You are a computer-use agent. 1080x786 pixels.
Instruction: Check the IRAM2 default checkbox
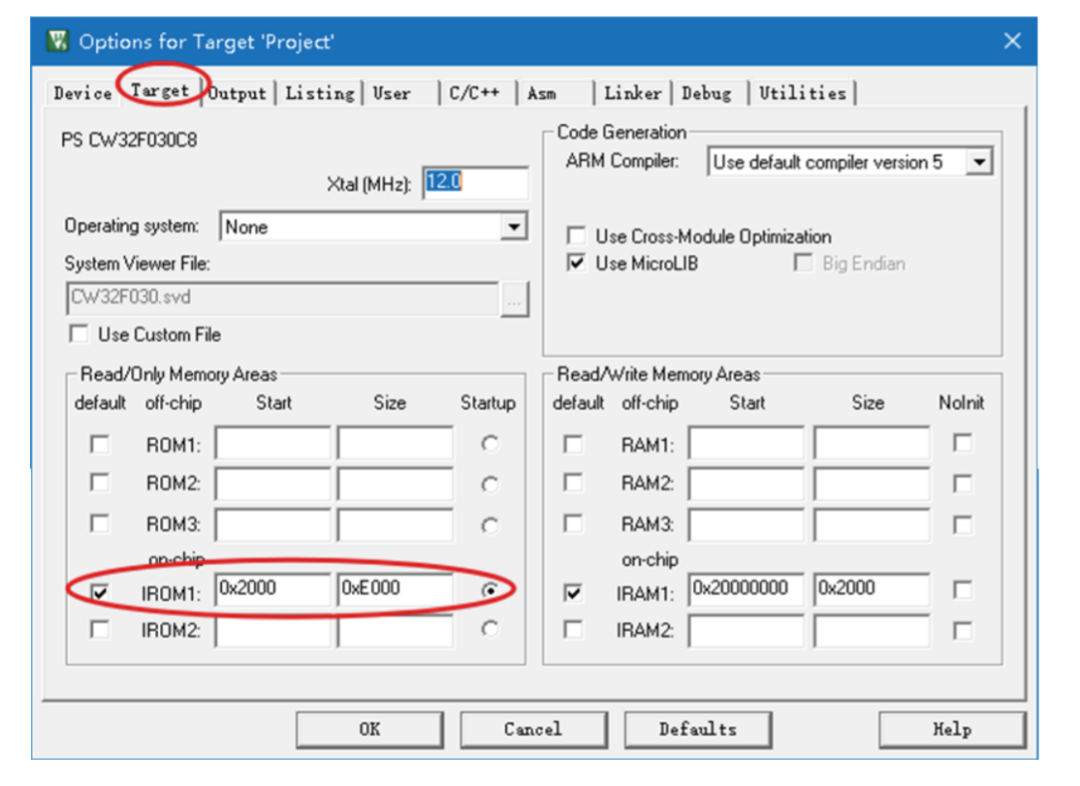click(573, 630)
